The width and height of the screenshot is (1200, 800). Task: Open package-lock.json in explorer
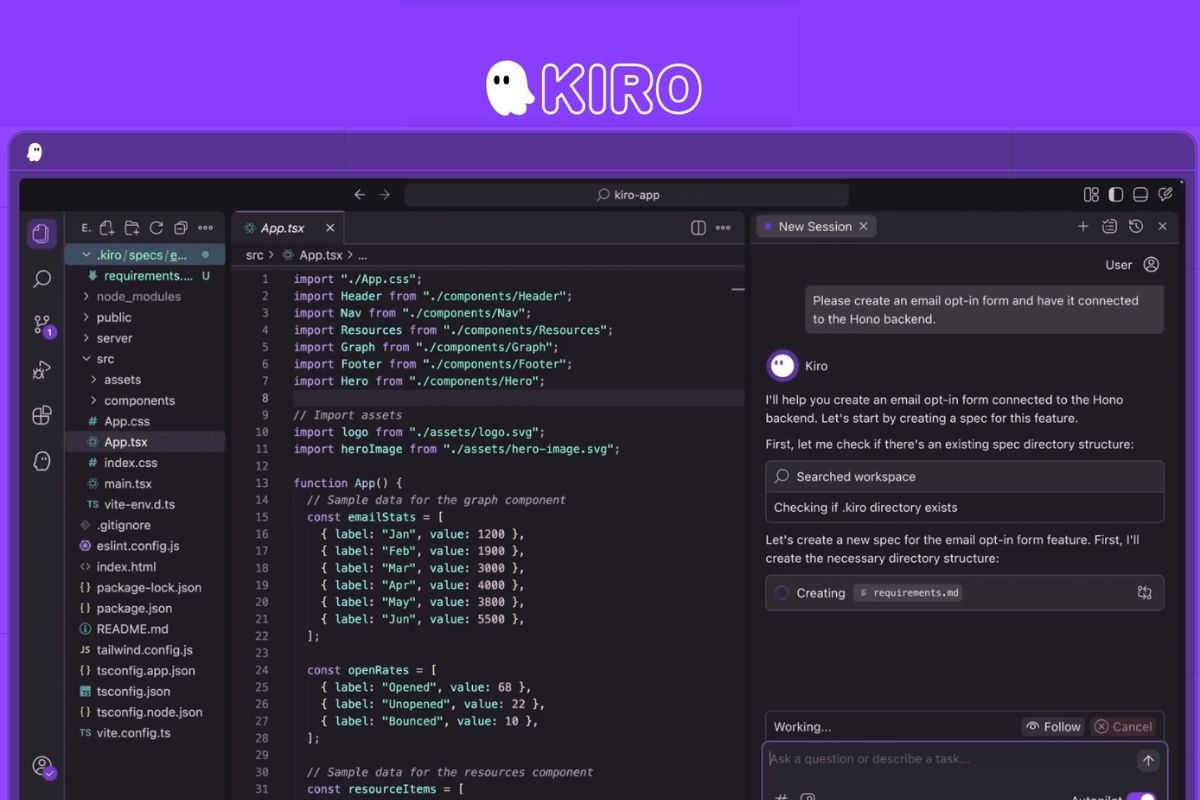pyautogui.click(x=145, y=588)
